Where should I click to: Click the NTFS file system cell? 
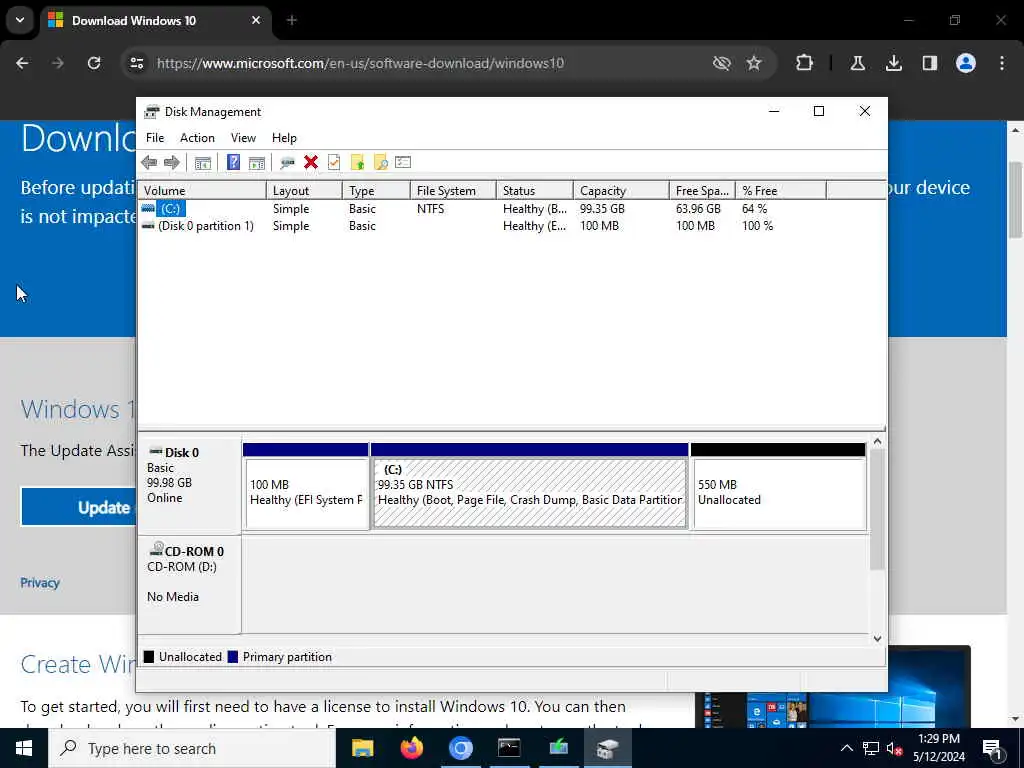pyautogui.click(x=430, y=209)
